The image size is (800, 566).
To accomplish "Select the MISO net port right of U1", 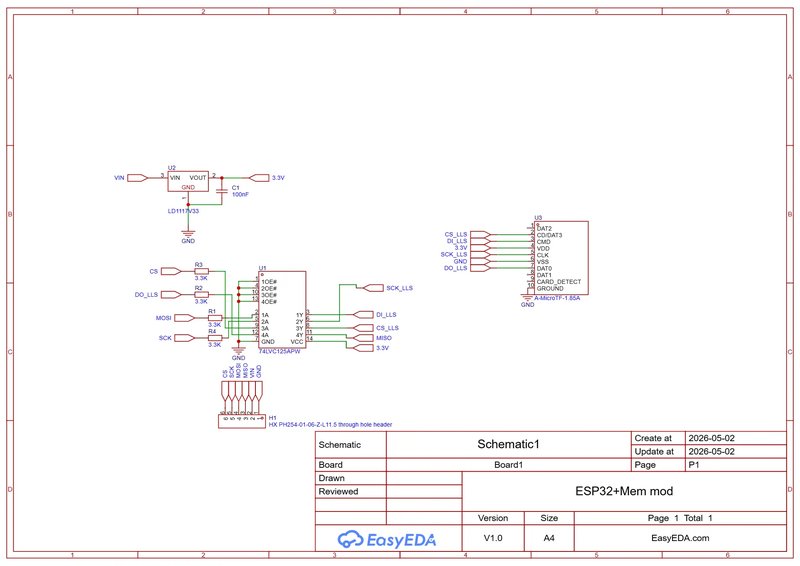I will 363,338.
